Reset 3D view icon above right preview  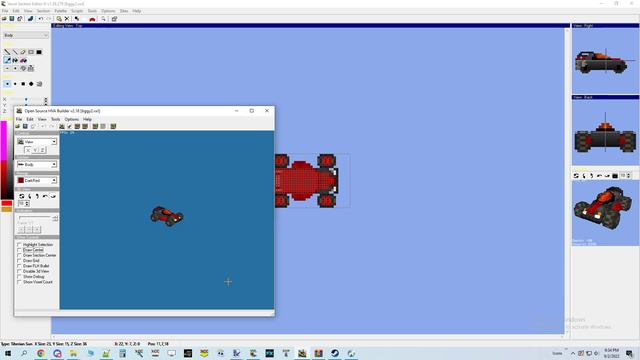[576, 176]
